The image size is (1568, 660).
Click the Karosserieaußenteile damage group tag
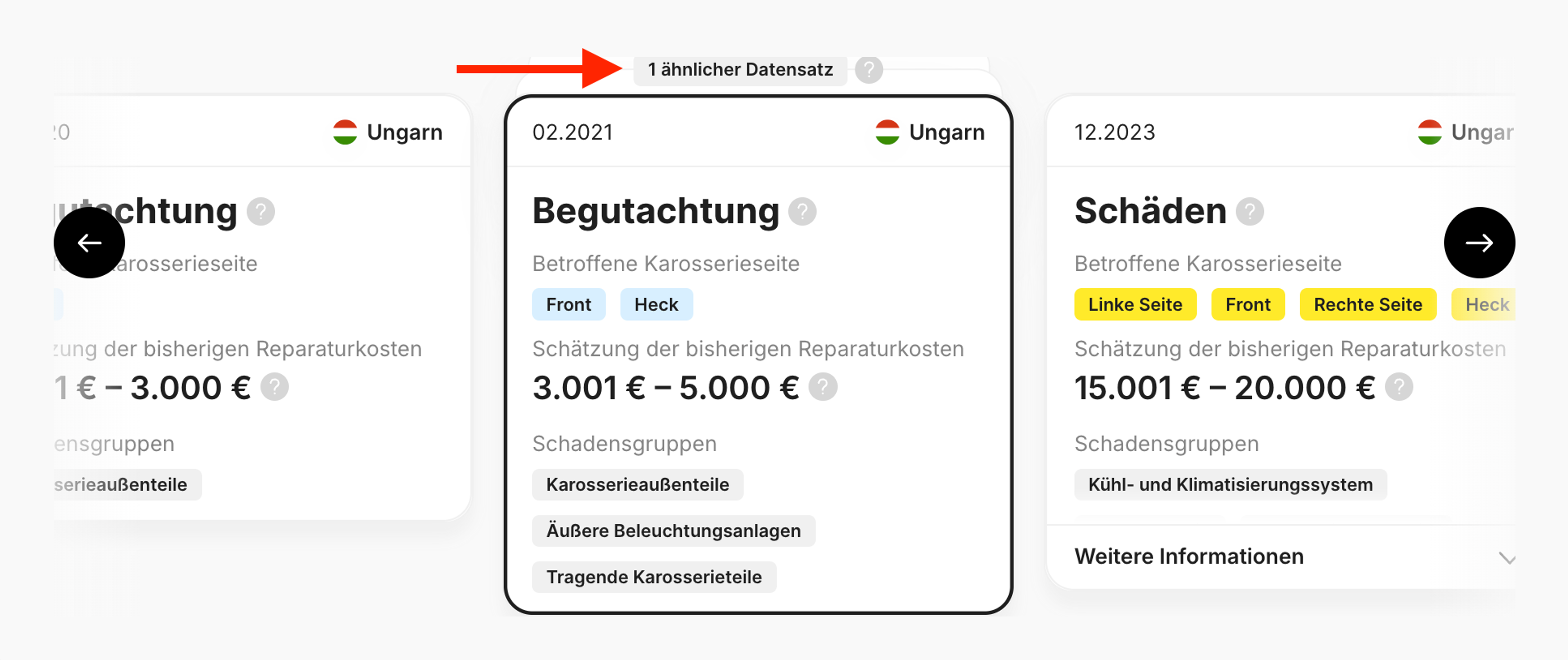637,484
